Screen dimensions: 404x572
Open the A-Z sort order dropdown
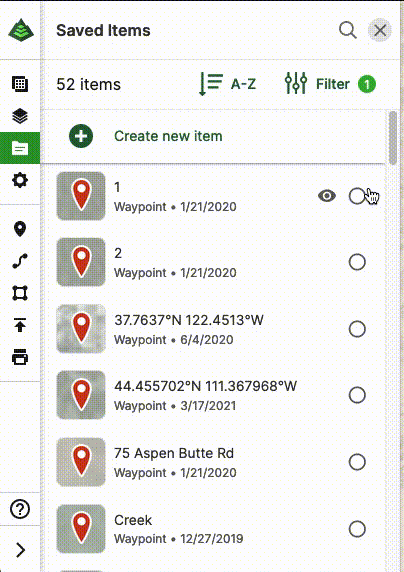point(227,84)
